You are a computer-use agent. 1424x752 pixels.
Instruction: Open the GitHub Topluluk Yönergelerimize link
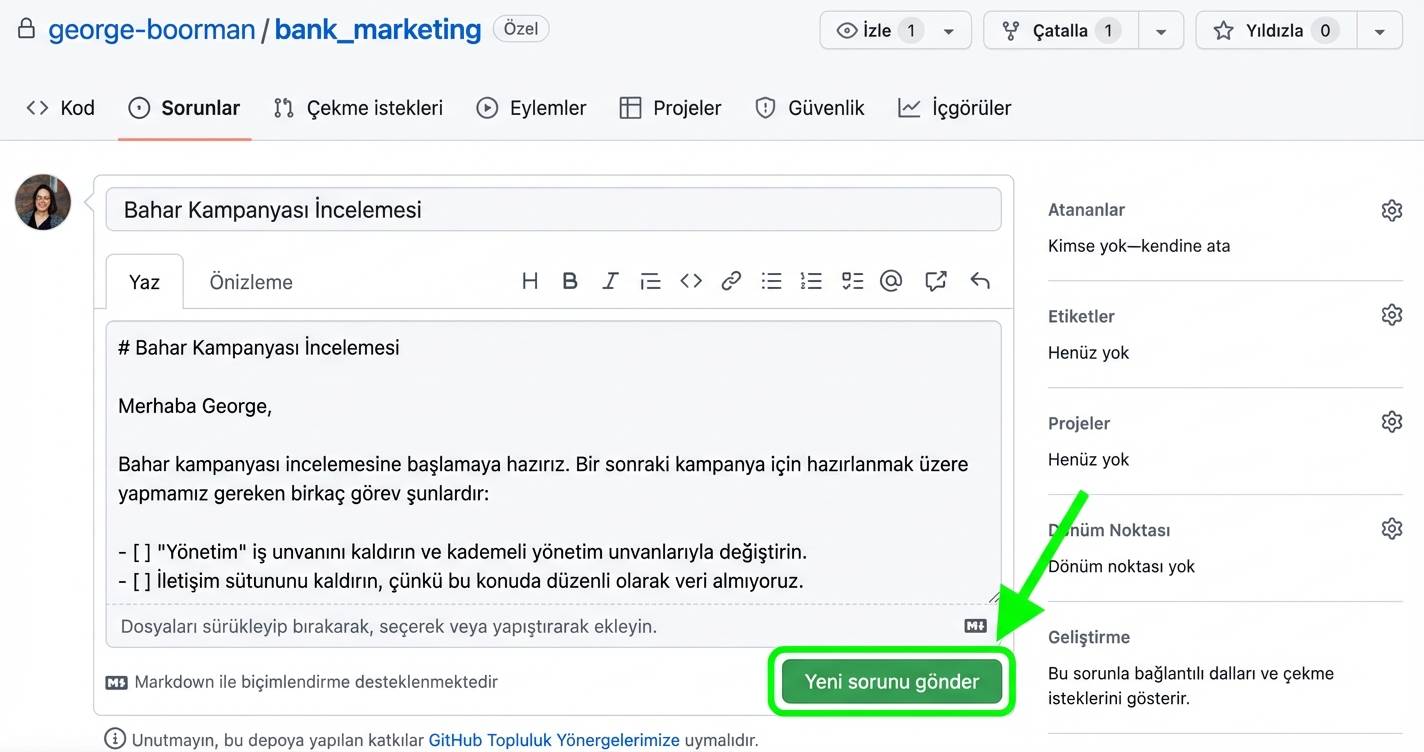click(554, 740)
